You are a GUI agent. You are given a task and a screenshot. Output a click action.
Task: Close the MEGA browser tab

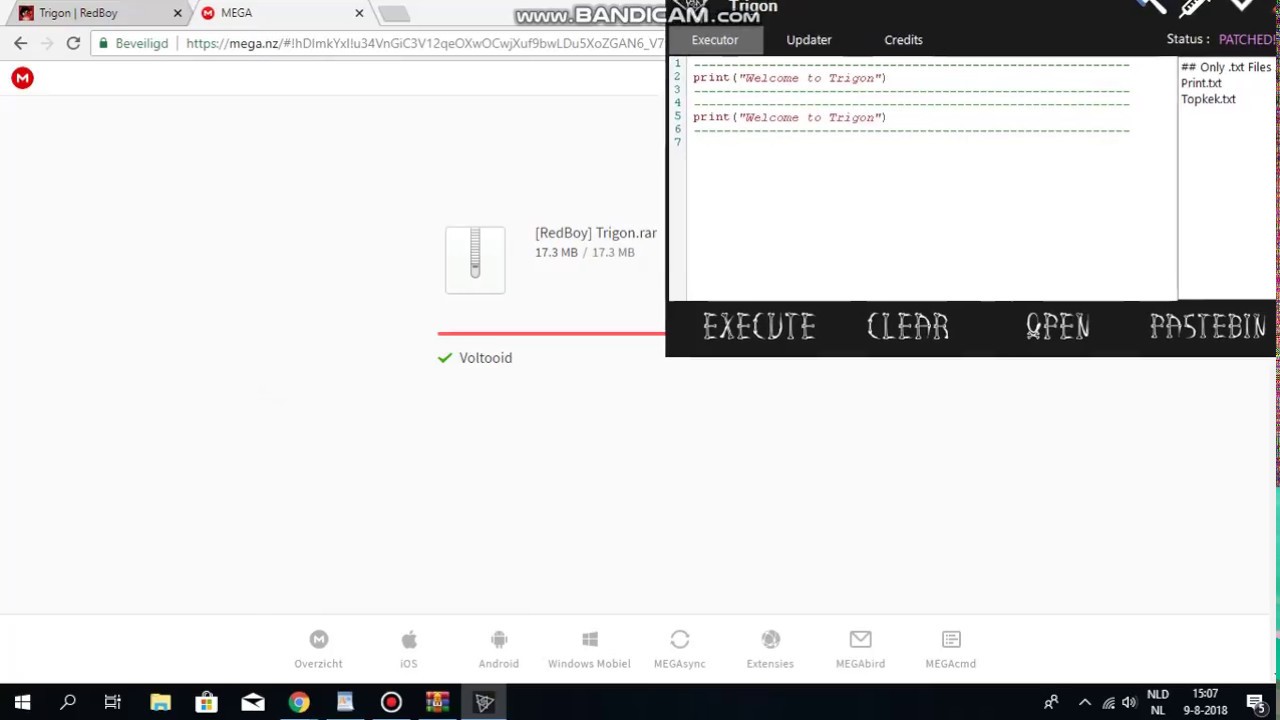click(x=359, y=13)
